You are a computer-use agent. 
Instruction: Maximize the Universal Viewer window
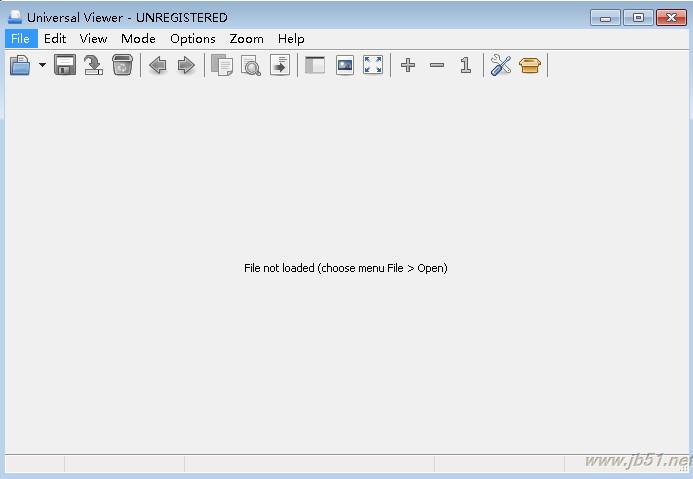pyautogui.click(x=638, y=18)
